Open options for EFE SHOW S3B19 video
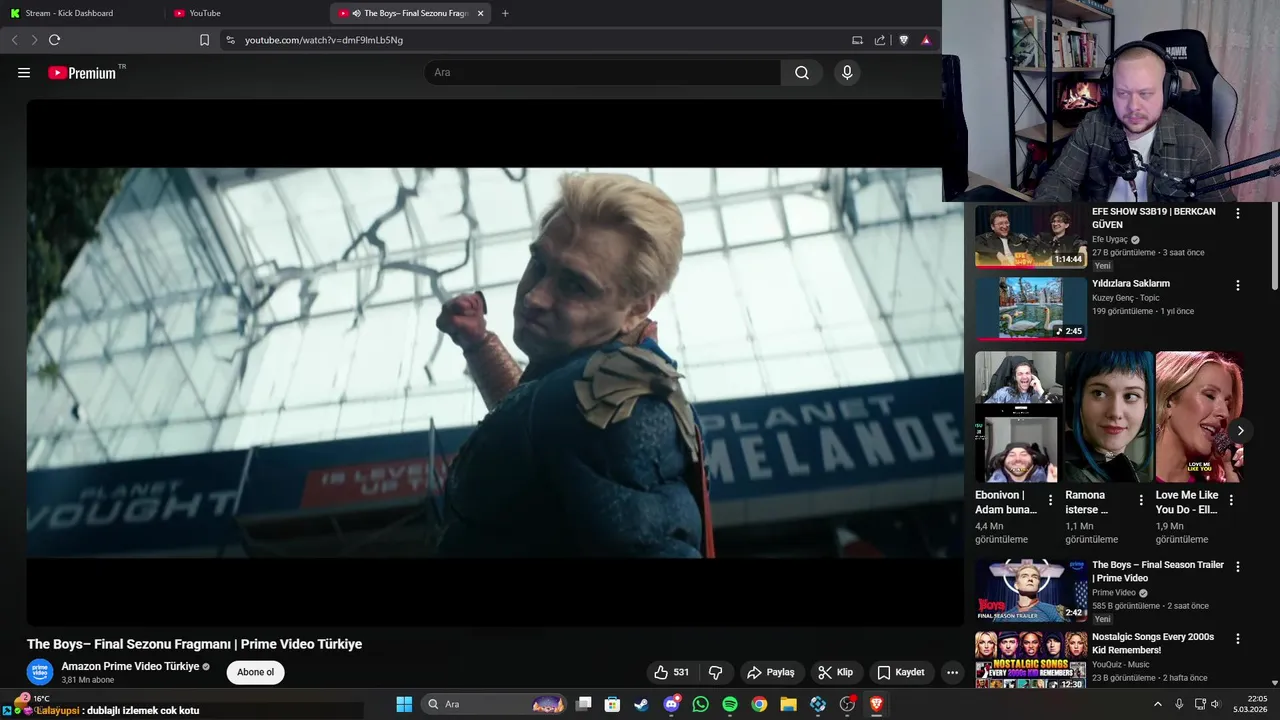 [x=1238, y=213]
